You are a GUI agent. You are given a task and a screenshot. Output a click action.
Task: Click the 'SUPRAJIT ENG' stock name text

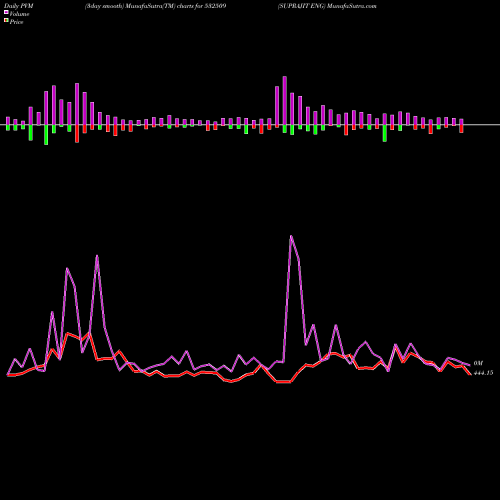pyautogui.click(x=301, y=6)
